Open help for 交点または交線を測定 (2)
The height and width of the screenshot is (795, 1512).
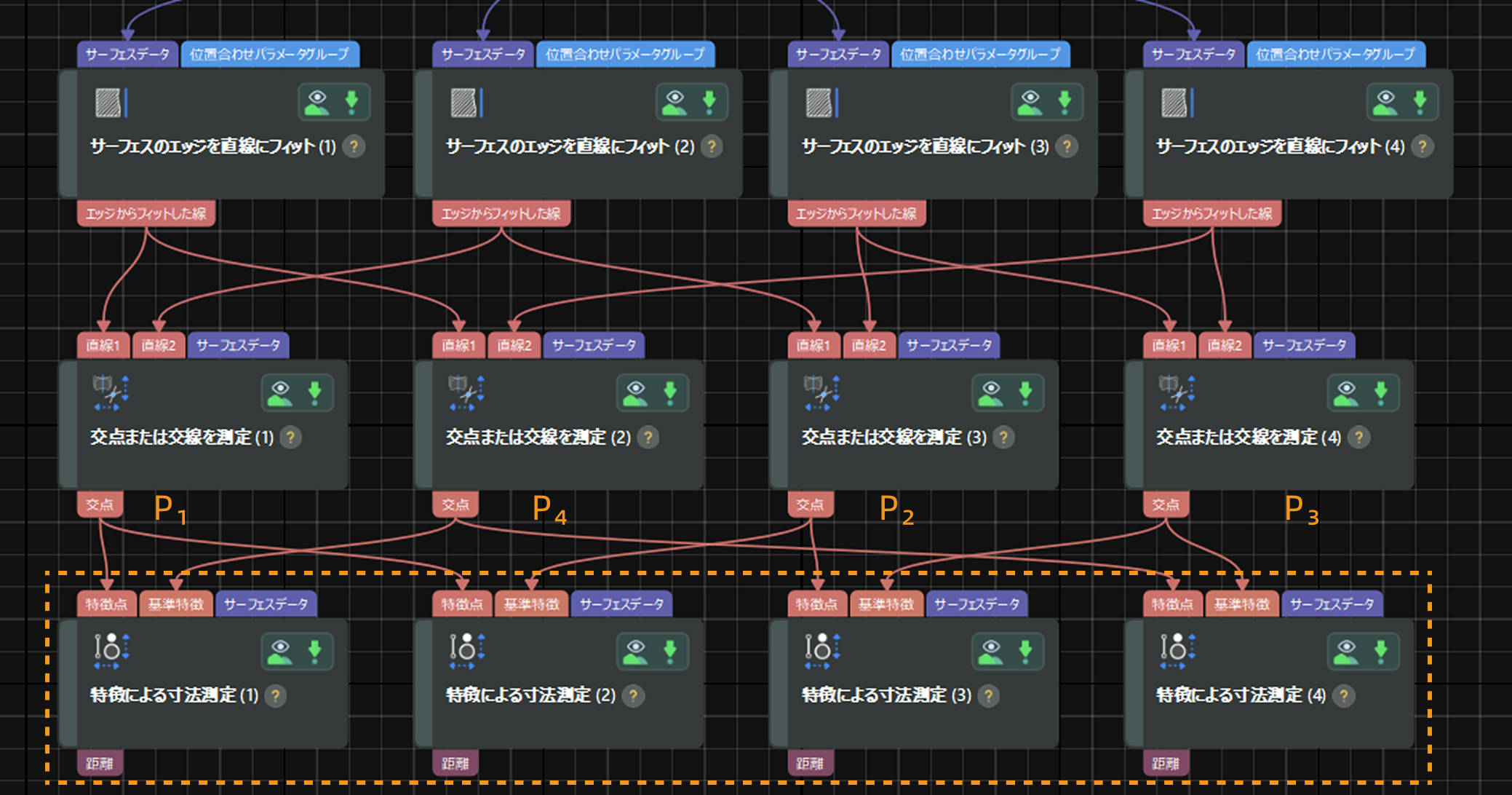click(x=648, y=438)
